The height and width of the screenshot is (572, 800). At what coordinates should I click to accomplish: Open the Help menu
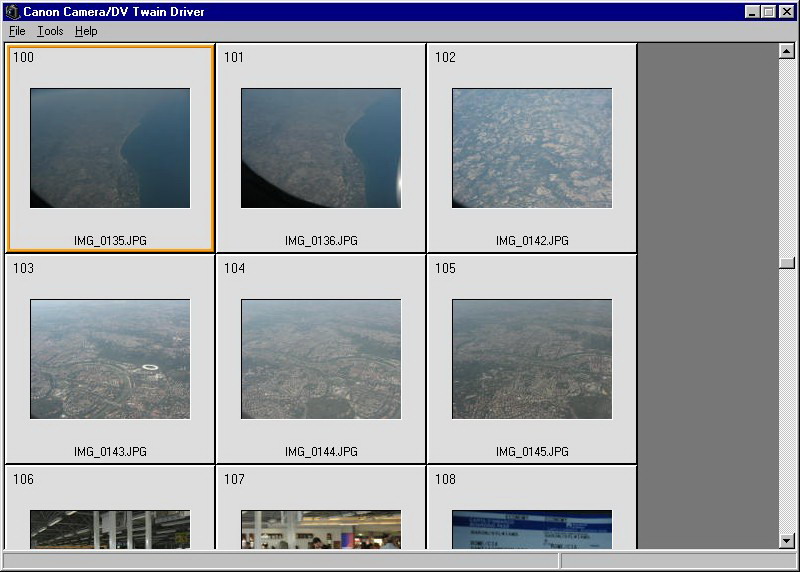86,31
